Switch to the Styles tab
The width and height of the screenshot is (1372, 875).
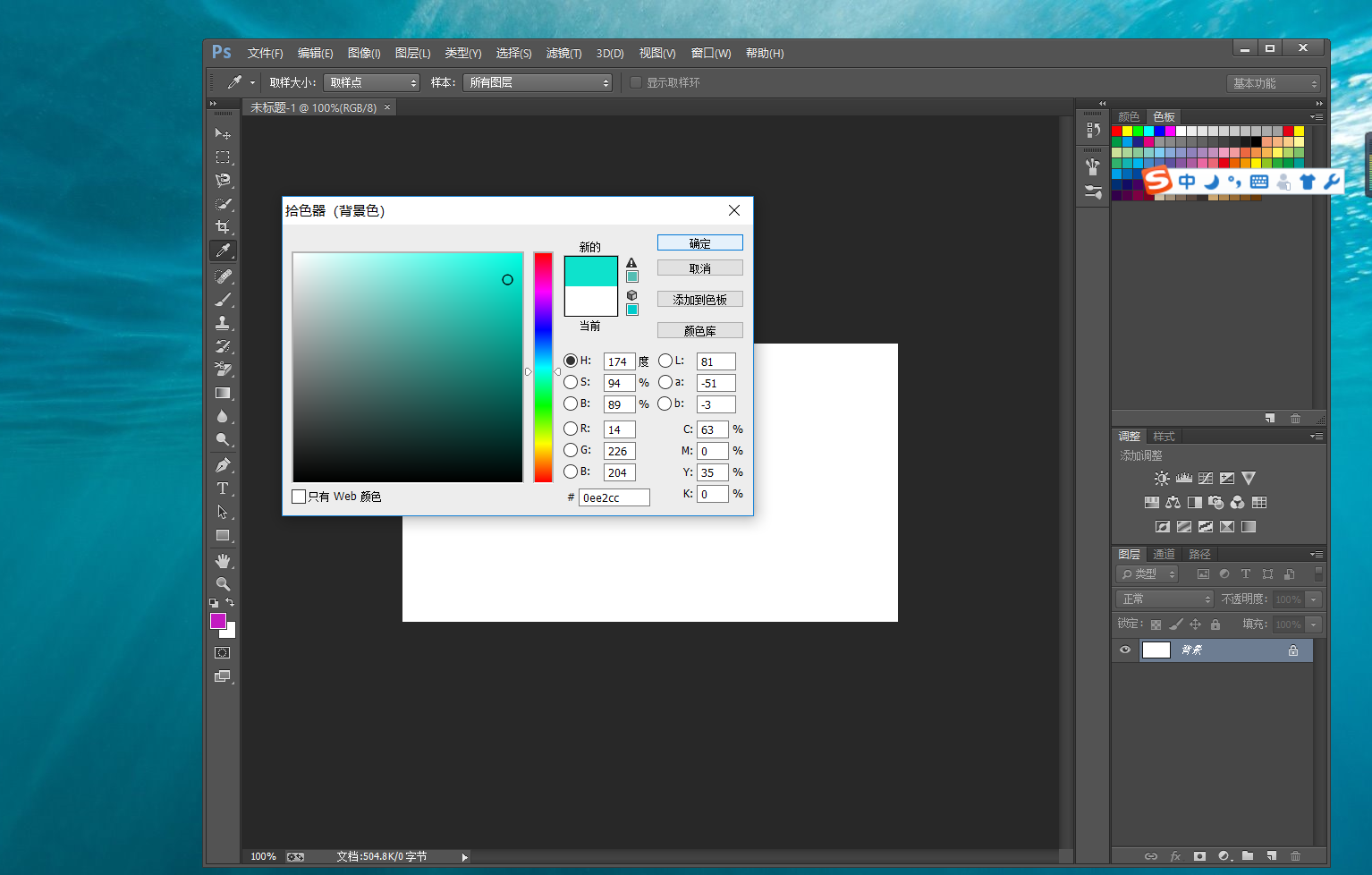(x=1164, y=437)
